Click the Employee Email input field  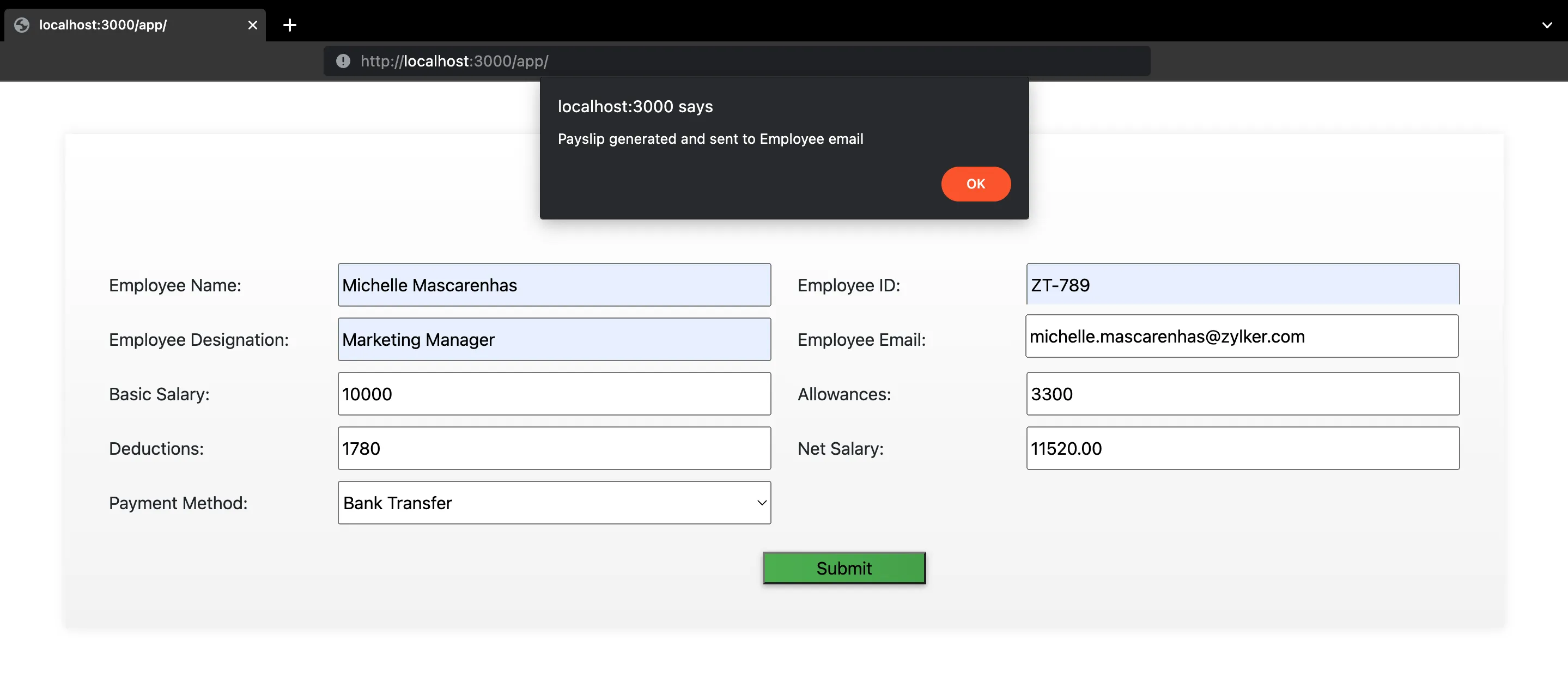click(x=1242, y=336)
